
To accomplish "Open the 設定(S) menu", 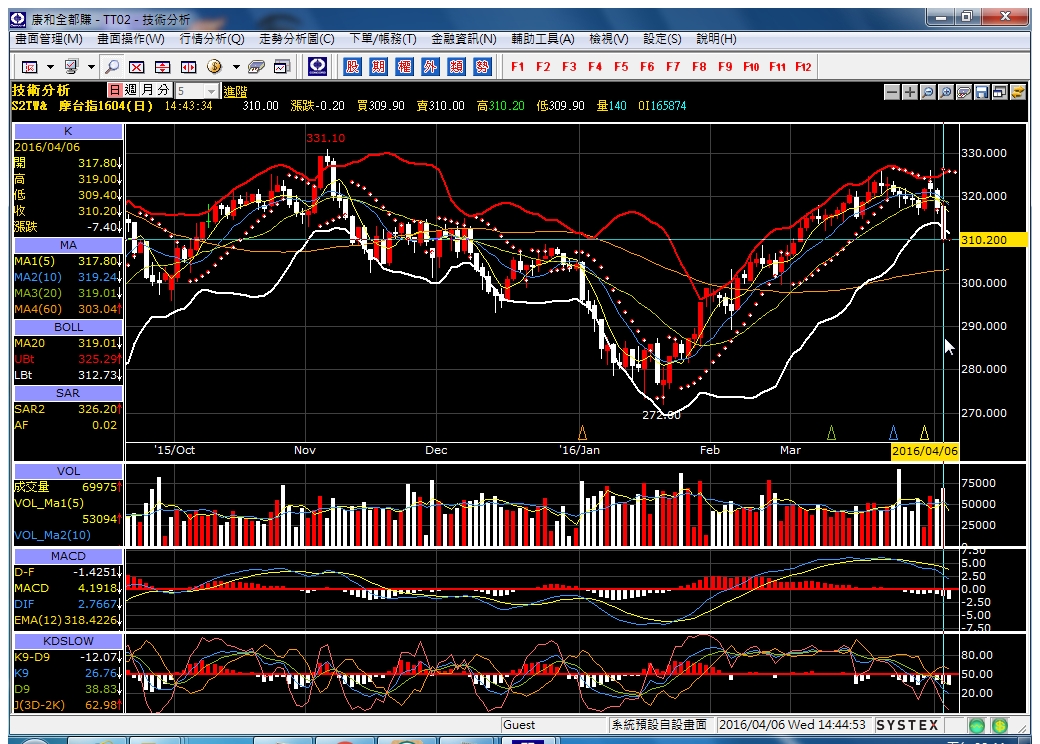I will coord(662,39).
